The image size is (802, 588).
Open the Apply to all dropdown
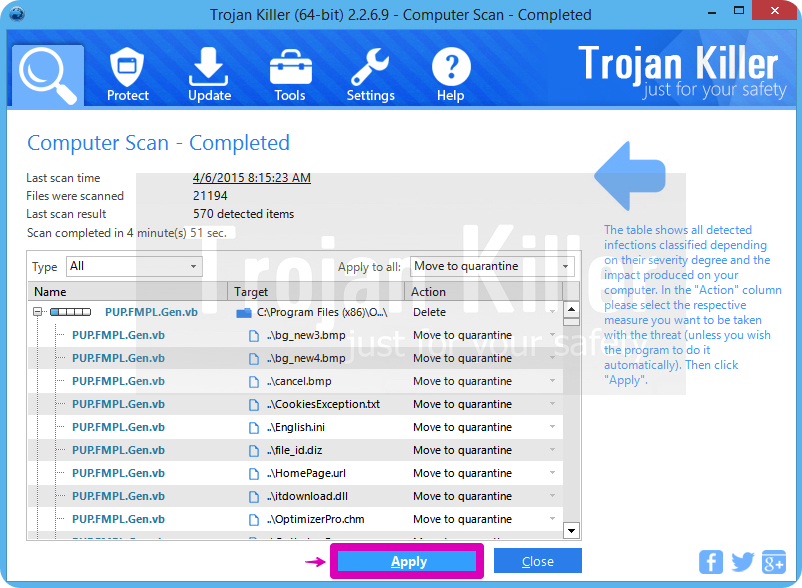click(x=492, y=267)
